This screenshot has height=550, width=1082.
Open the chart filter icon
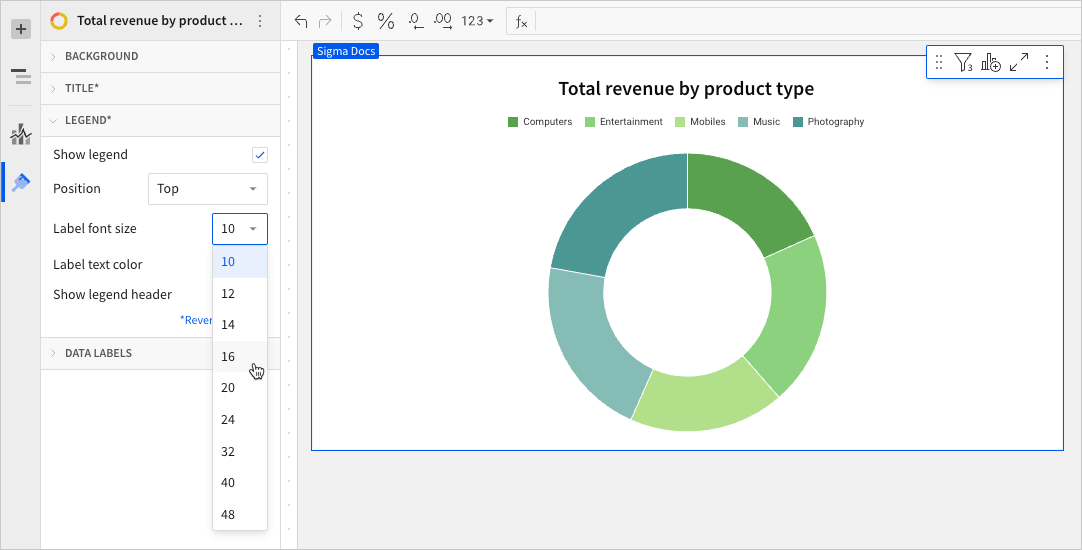[963, 63]
